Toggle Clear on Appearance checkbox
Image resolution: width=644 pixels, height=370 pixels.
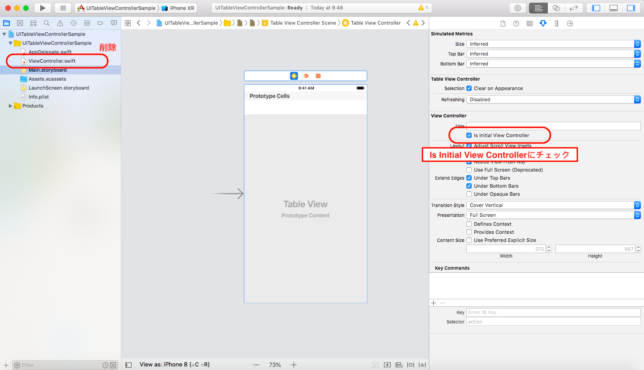click(469, 88)
